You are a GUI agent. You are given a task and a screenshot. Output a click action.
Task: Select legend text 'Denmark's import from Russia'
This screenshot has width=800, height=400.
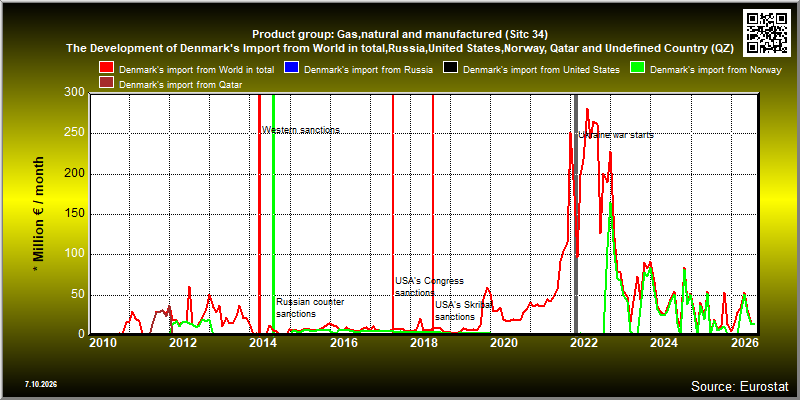pos(368,70)
